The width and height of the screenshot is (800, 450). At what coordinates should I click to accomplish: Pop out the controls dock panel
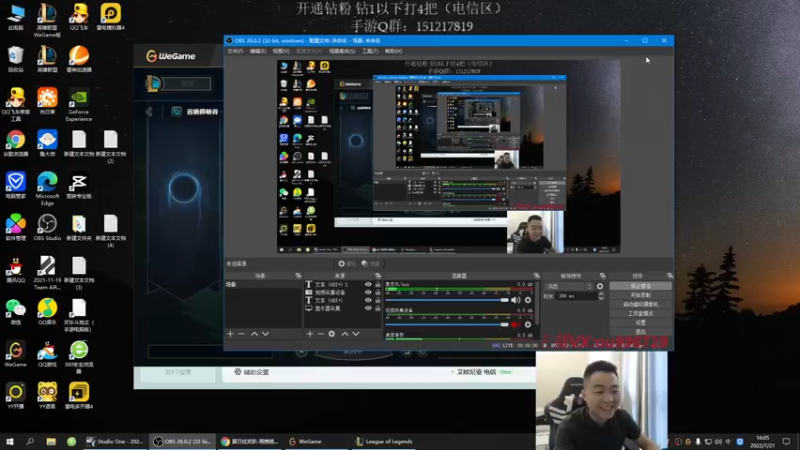[x=669, y=276]
